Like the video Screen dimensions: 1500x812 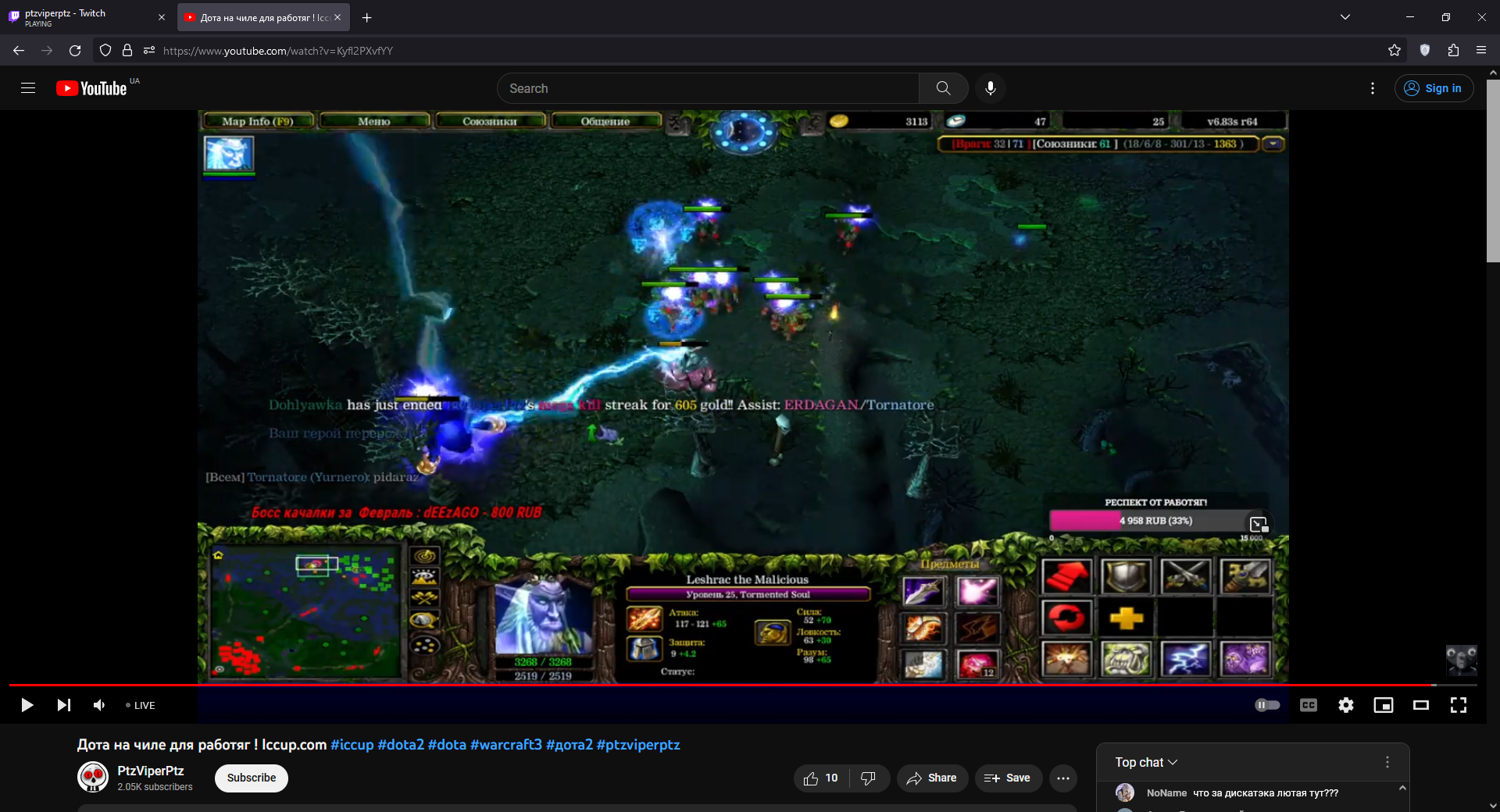click(x=820, y=778)
